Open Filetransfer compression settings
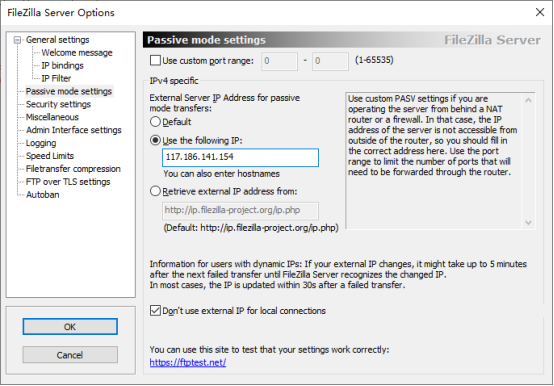The width and height of the screenshot is (554, 386). click(73, 169)
